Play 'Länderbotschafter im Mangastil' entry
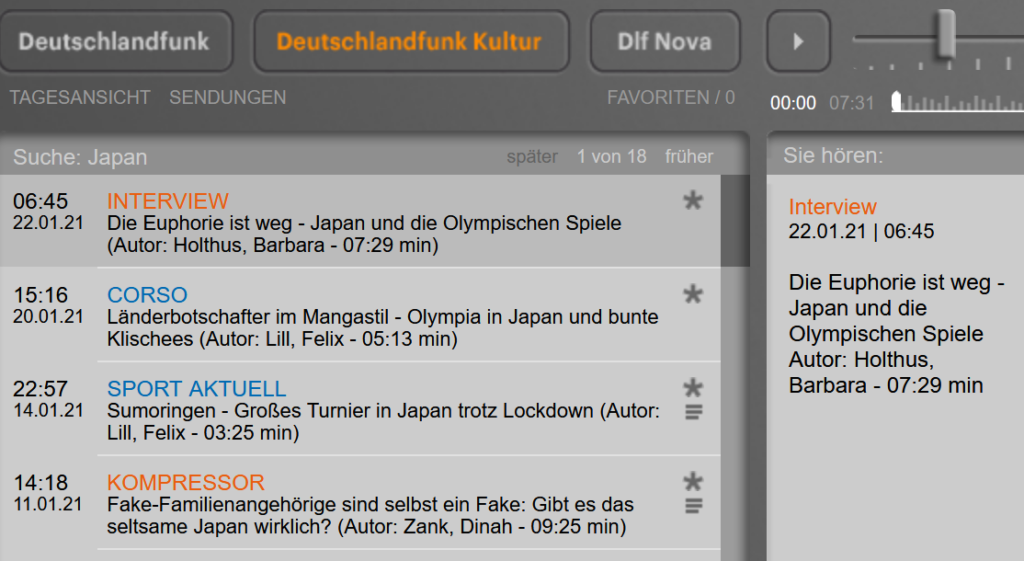 pyautogui.click(x=383, y=328)
